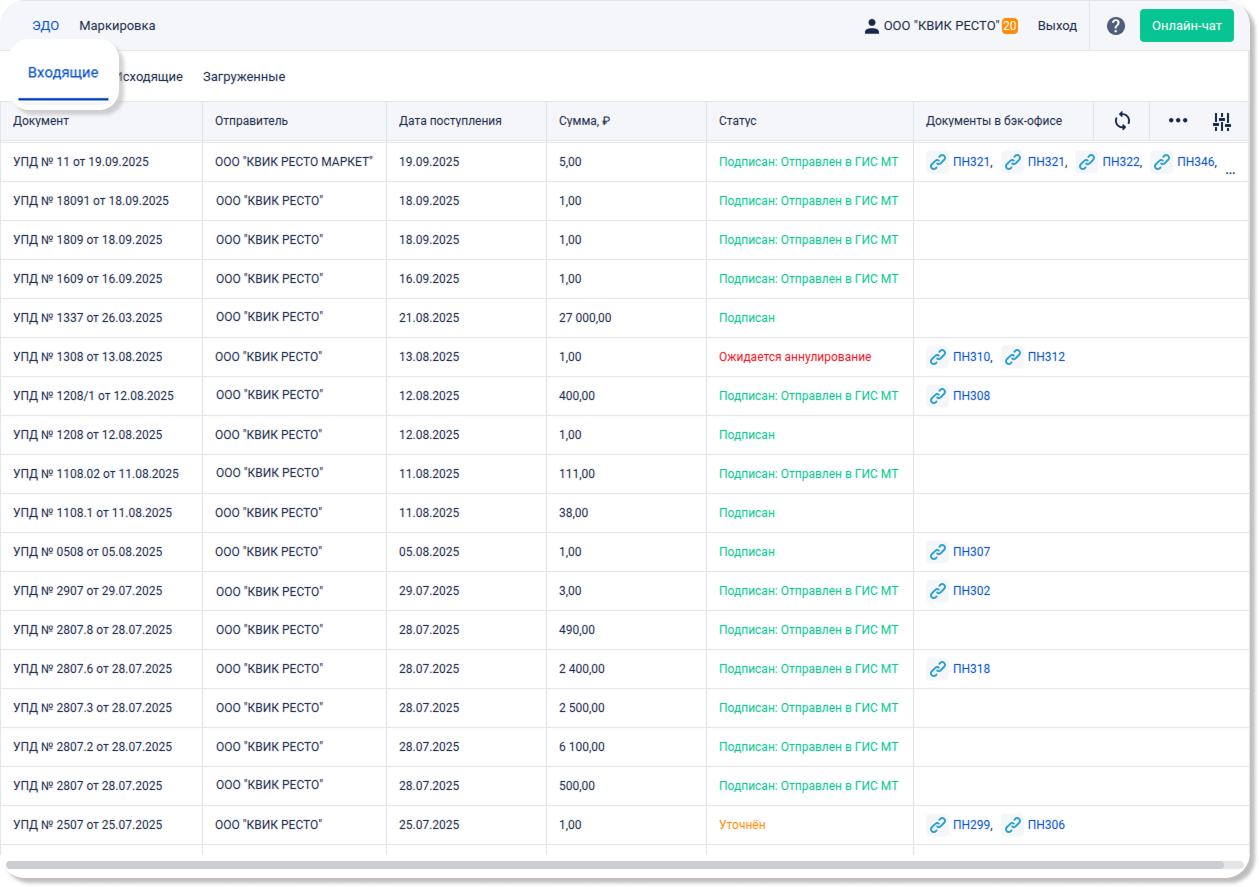
Task: Click the help question mark icon
Action: pyautogui.click(x=1115, y=26)
